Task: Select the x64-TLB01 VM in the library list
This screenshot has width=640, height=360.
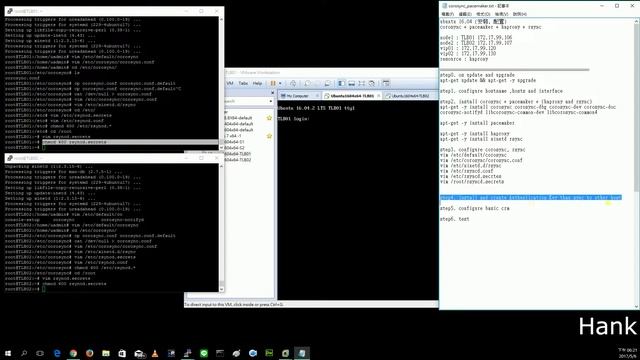Action: [238, 154]
